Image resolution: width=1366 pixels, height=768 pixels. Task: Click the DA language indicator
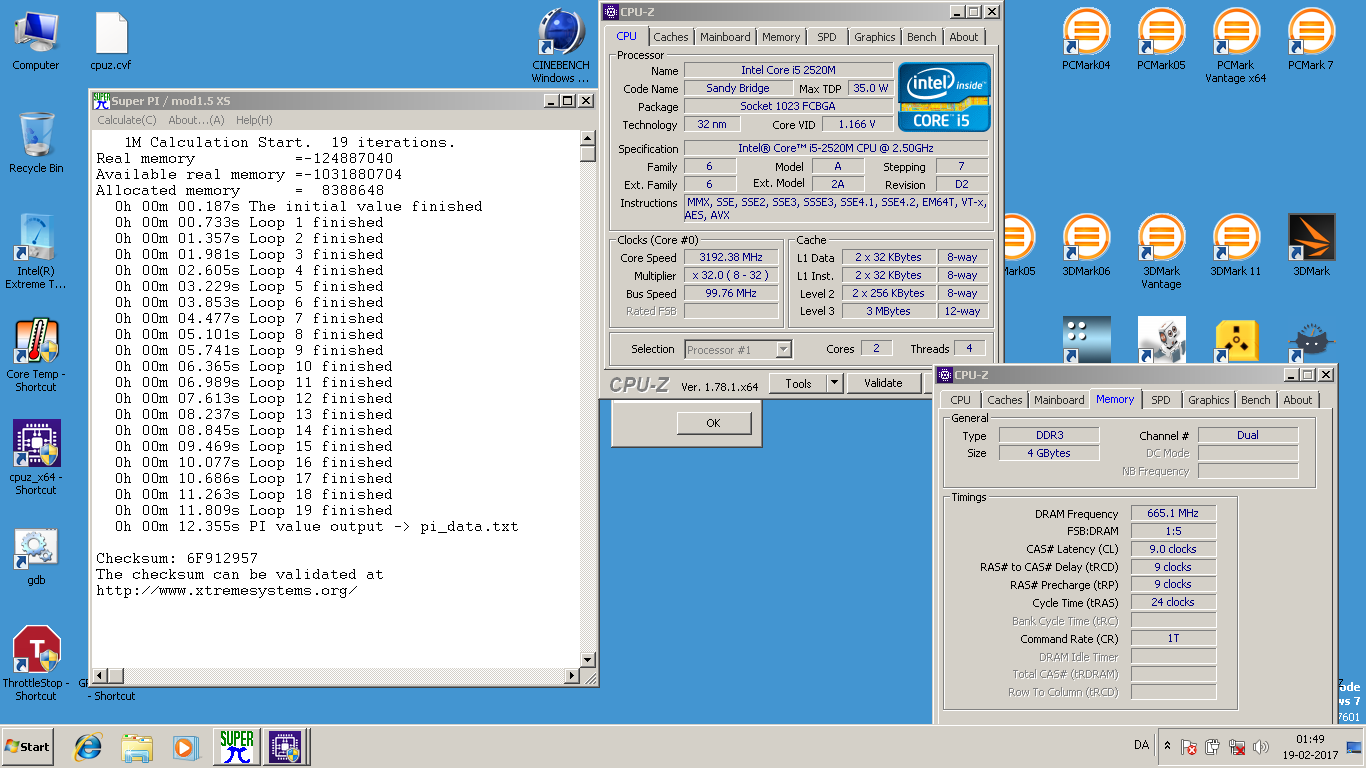click(x=1141, y=746)
